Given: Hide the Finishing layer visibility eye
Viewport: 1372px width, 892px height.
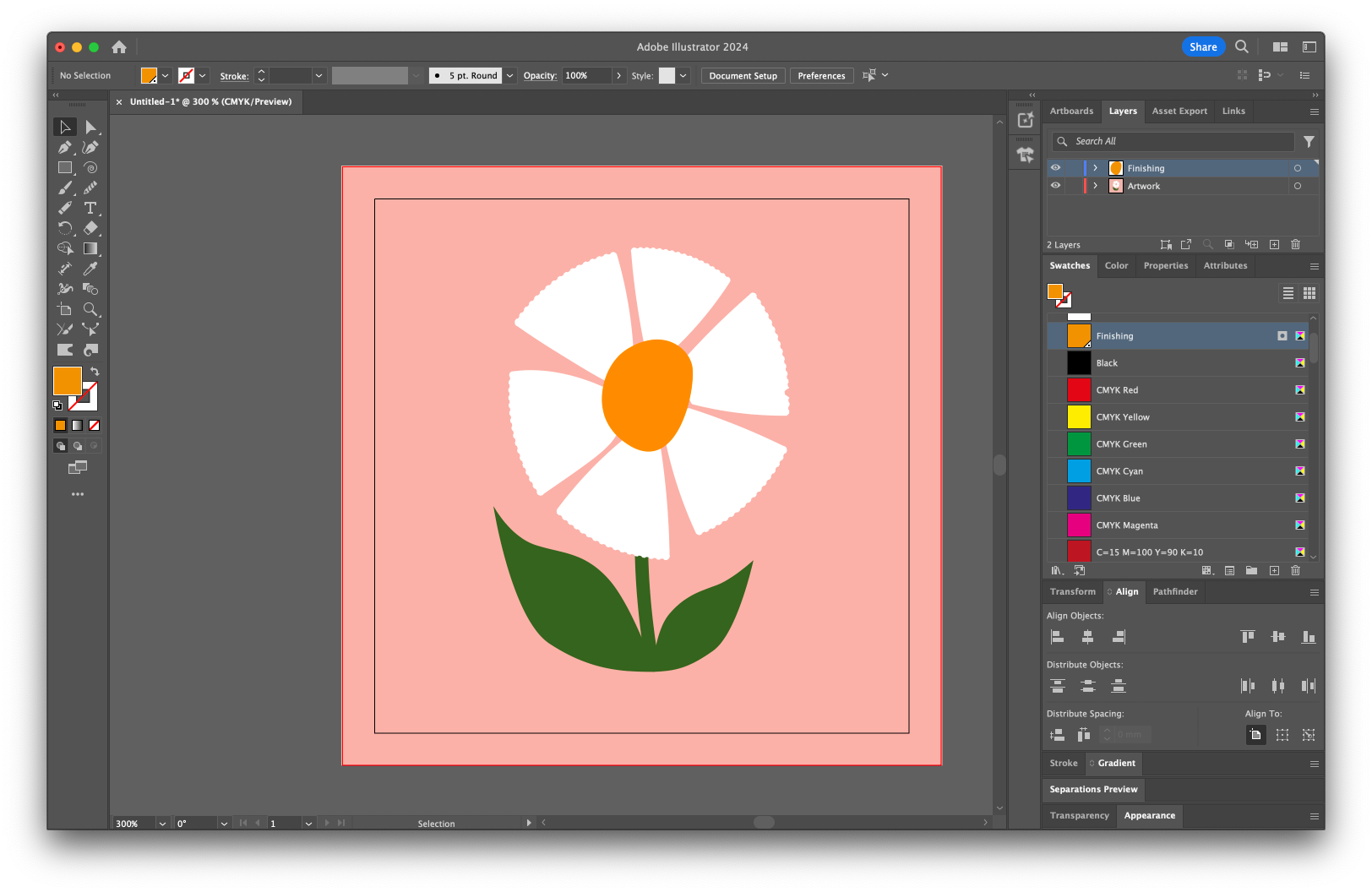Looking at the screenshot, I should tap(1055, 168).
